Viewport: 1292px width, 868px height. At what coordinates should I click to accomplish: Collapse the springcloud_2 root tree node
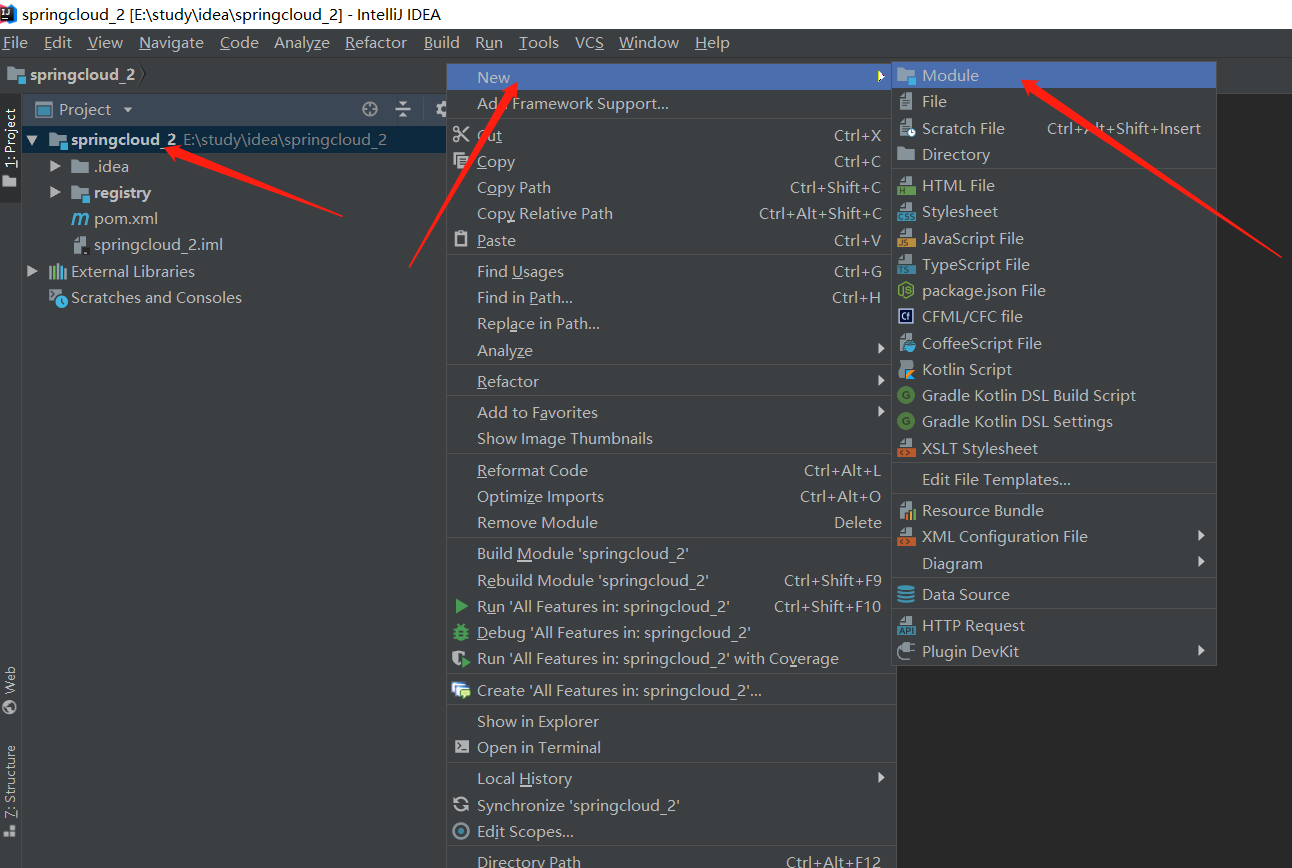(x=33, y=140)
